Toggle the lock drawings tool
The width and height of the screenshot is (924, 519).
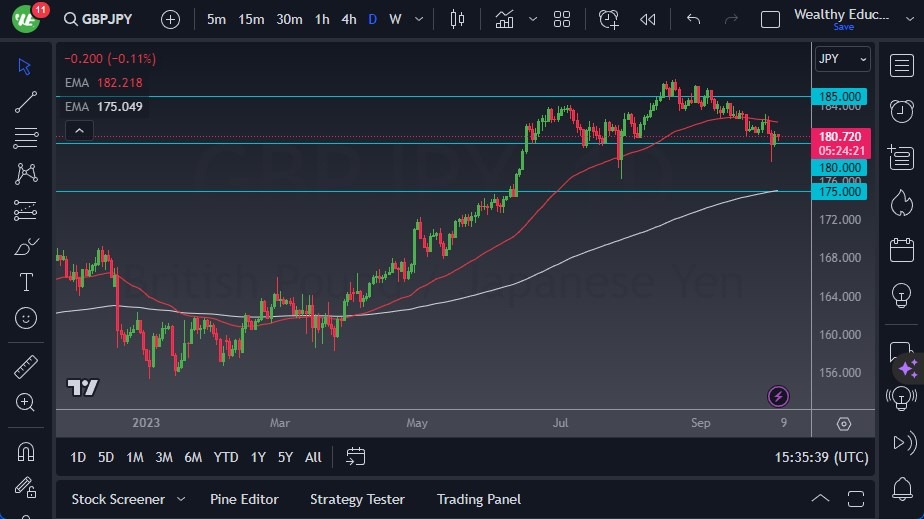[x=26, y=487]
